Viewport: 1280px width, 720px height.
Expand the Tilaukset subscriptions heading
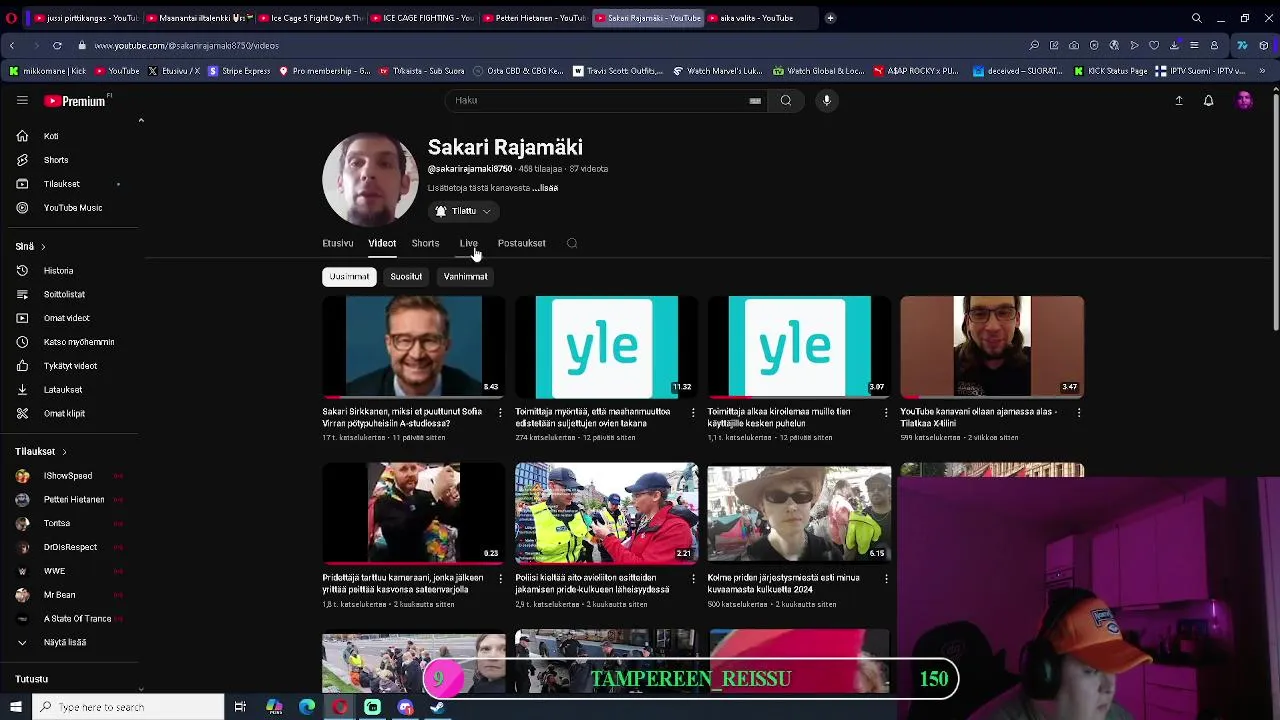(41, 451)
